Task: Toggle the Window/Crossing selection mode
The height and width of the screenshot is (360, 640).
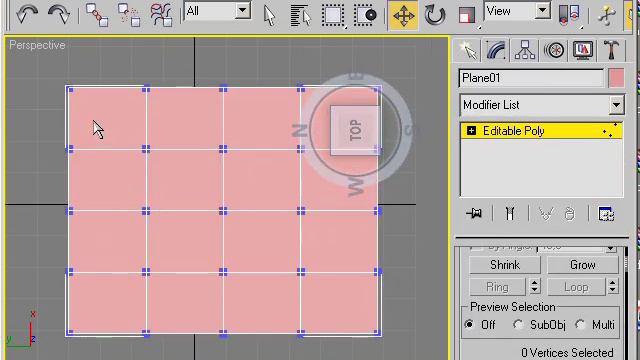Action: click(365, 16)
